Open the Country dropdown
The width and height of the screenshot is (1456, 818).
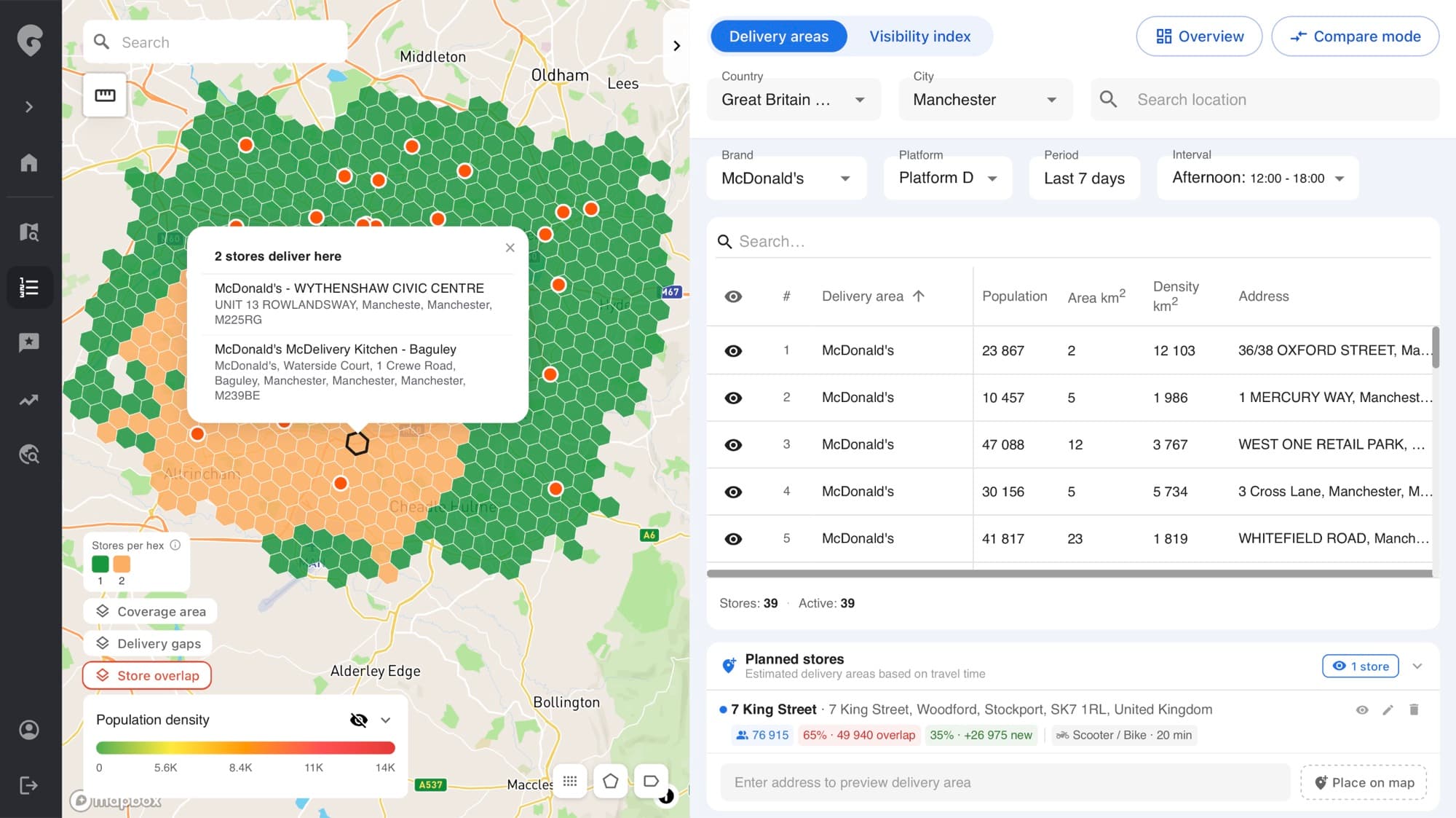coord(794,99)
